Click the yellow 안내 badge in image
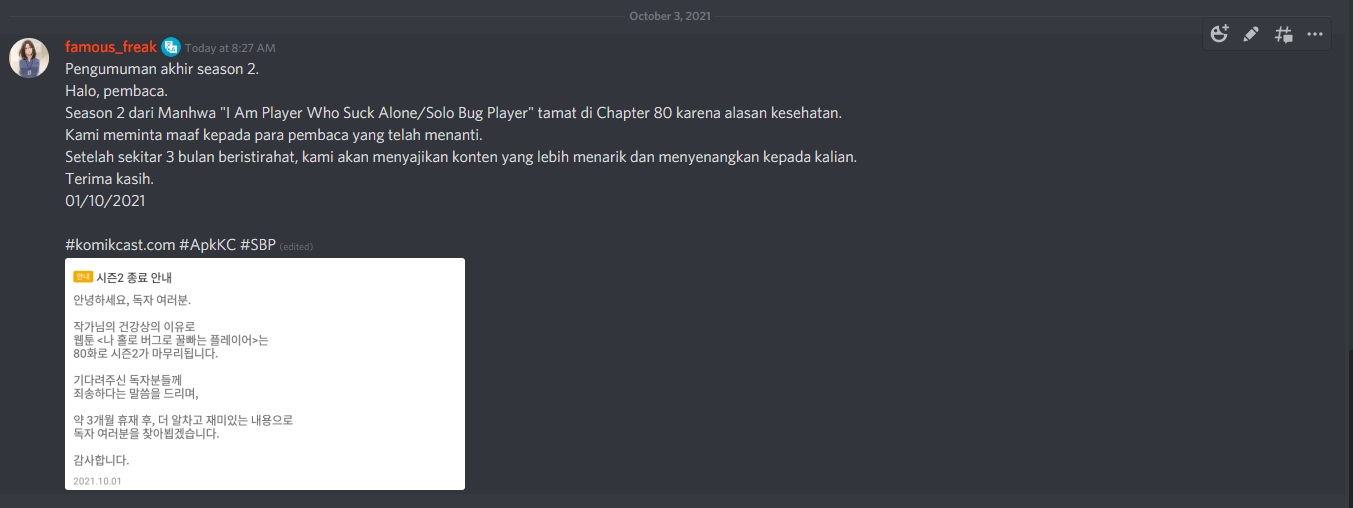 (83, 277)
